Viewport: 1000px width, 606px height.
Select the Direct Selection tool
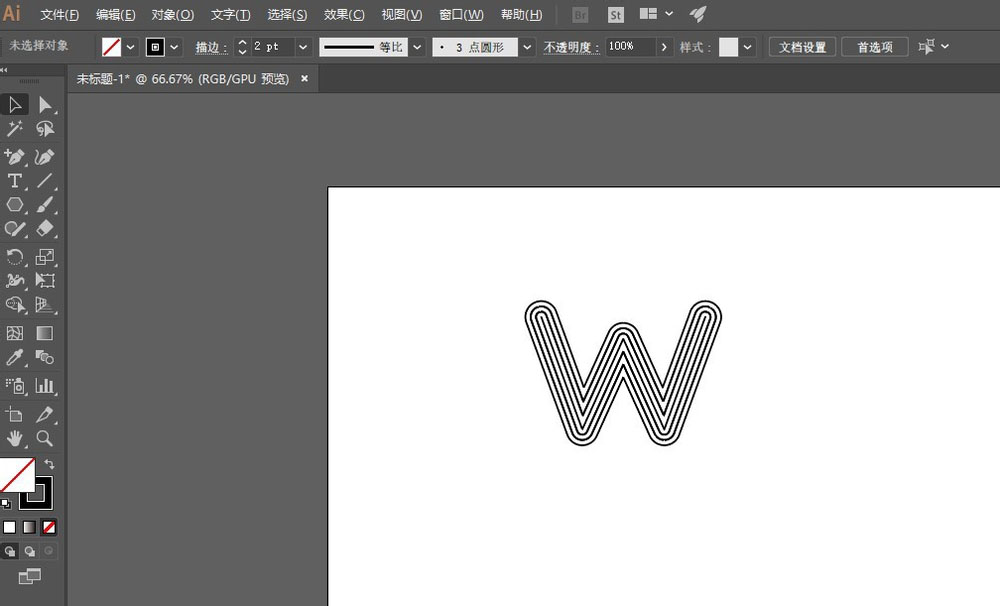(x=45, y=105)
